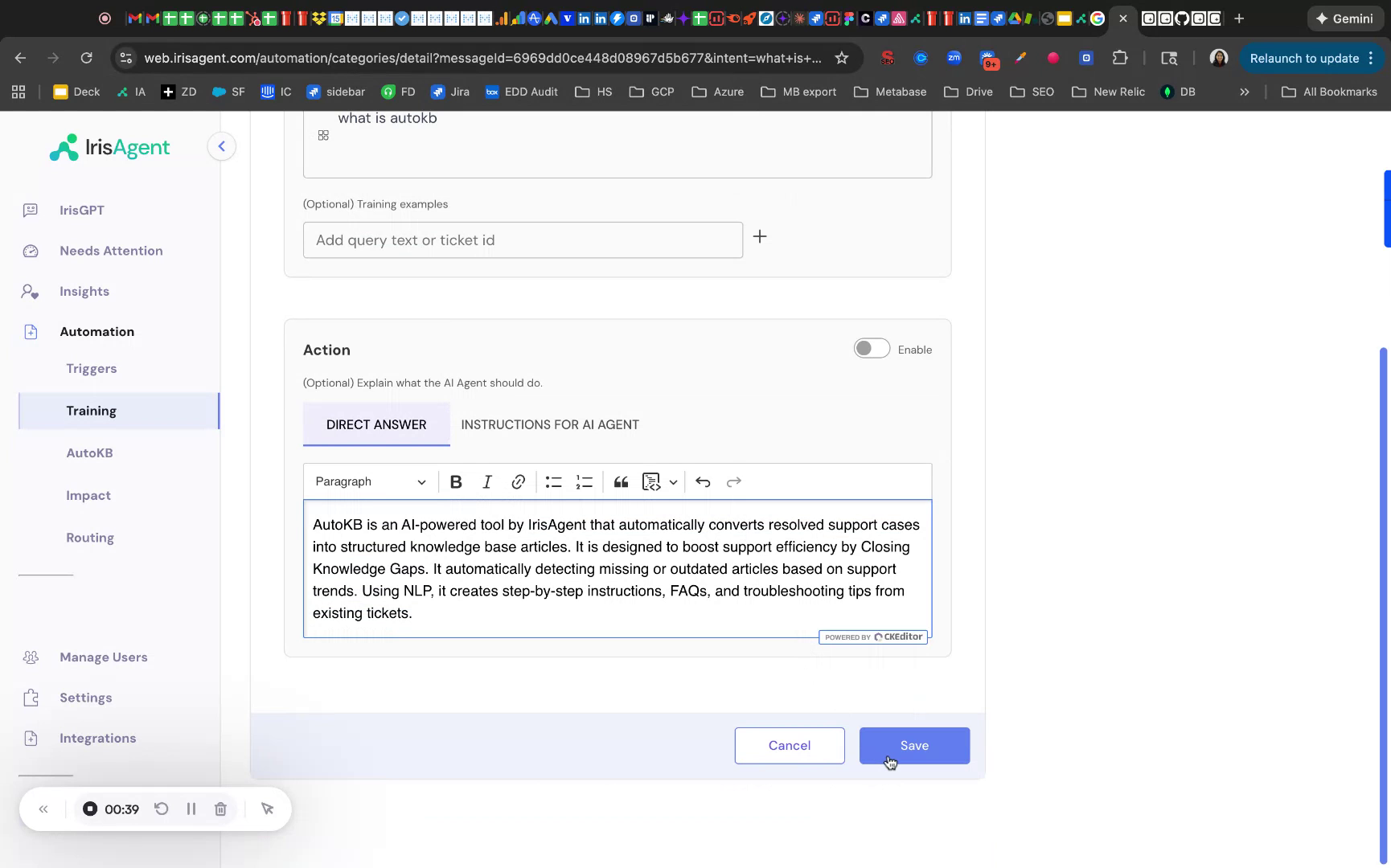Delete the screen recording with trash icon
1391x868 pixels.
220,809
